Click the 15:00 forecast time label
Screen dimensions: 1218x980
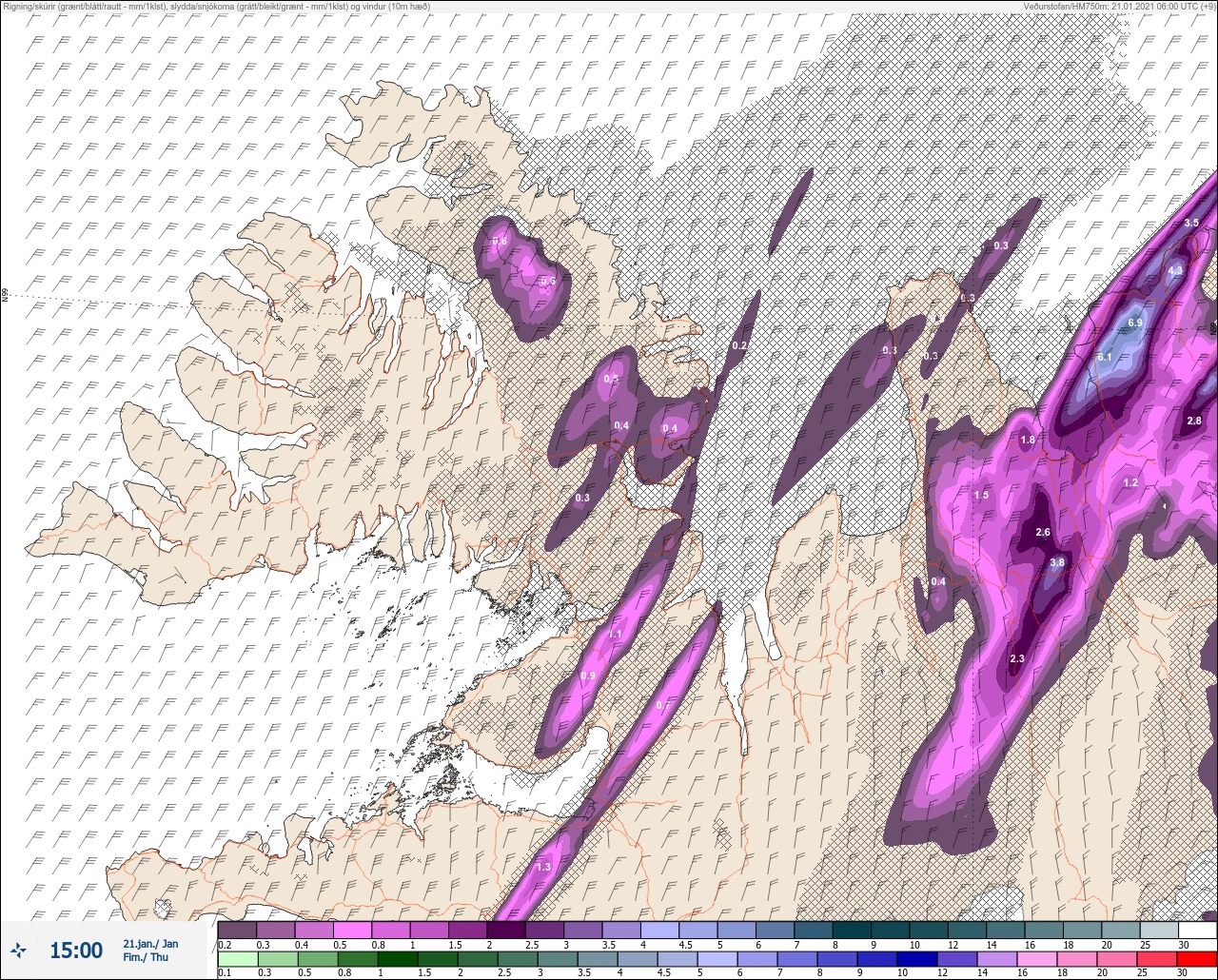click(x=76, y=950)
